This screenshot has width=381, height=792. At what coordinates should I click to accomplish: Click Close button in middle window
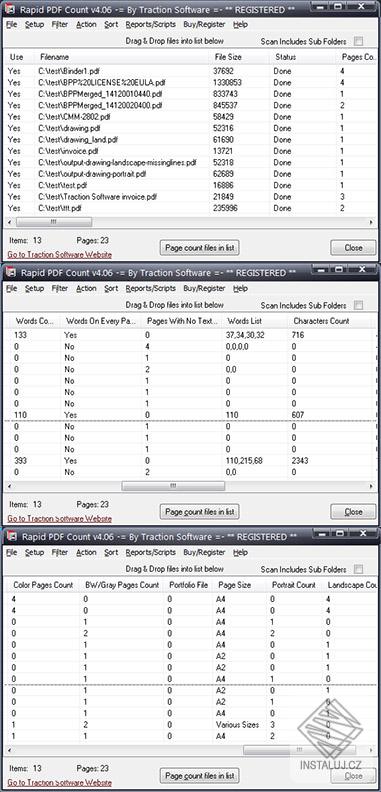(x=353, y=512)
